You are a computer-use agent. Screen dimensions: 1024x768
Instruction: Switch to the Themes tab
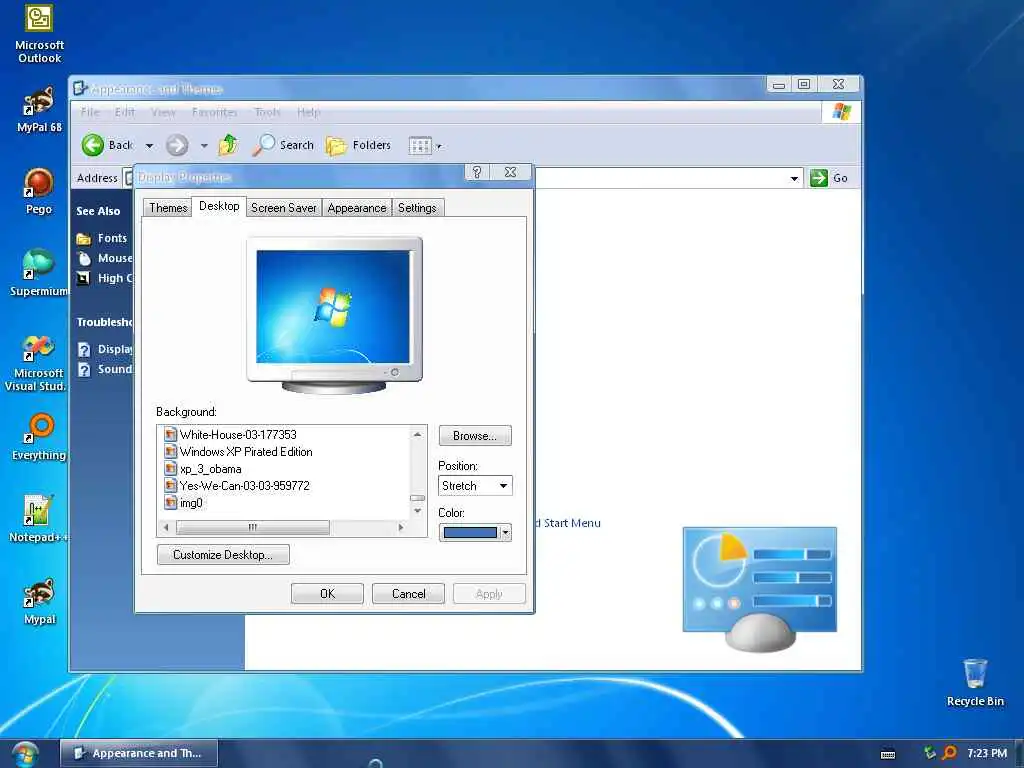click(168, 208)
